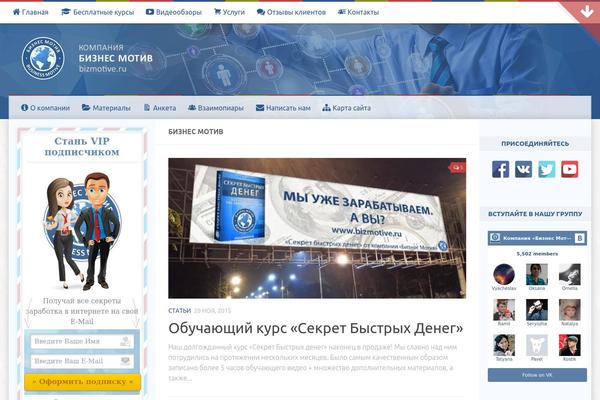Click the red comment count badge on article image
The width and height of the screenshot is (600, 400).
click(457, 167)
